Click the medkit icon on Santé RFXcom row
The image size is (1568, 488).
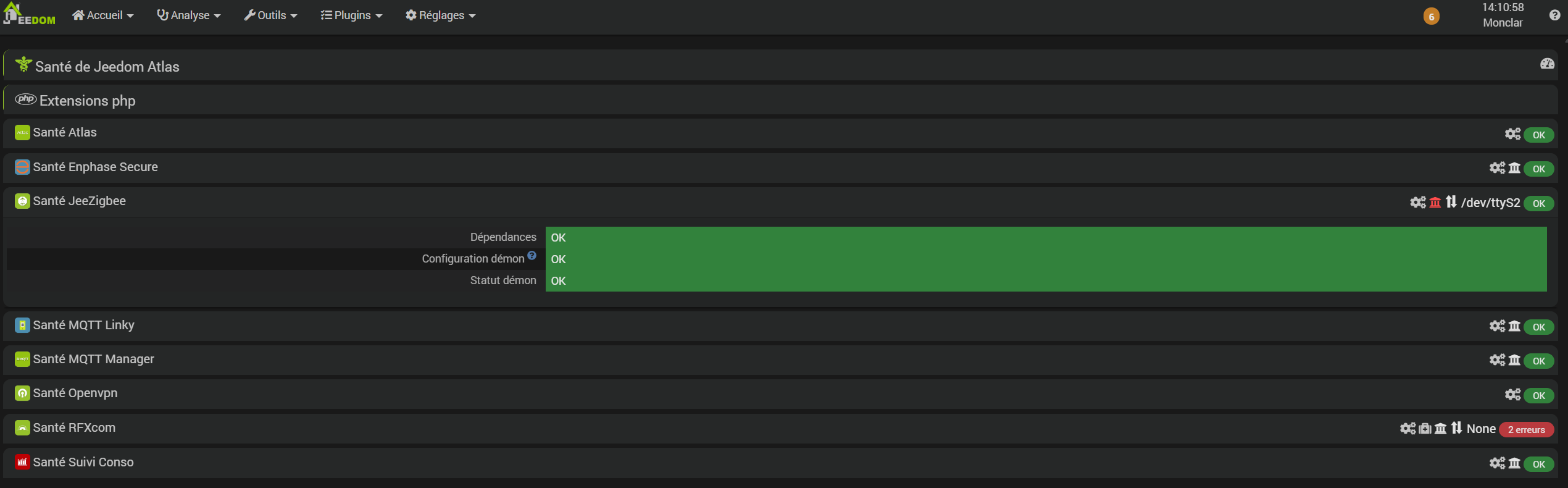point(1425,428)
